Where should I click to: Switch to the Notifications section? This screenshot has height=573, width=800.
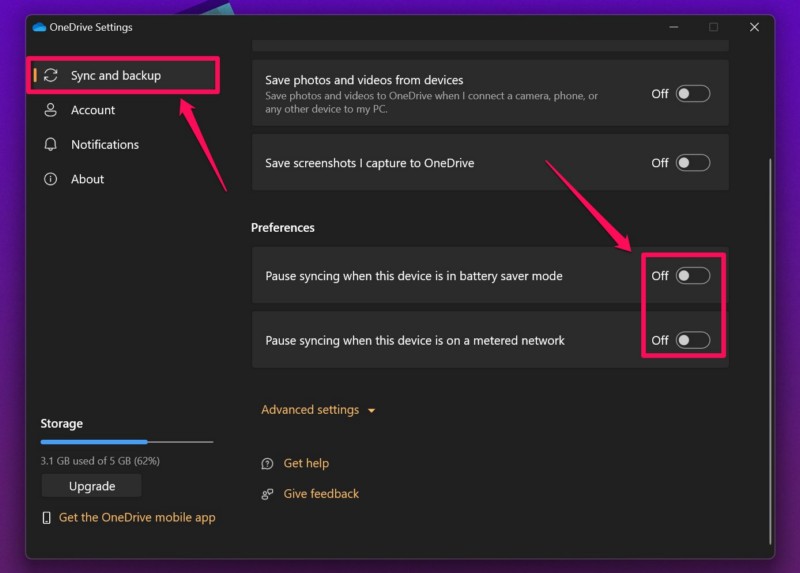pyautogui.click(x=105, y=145)
